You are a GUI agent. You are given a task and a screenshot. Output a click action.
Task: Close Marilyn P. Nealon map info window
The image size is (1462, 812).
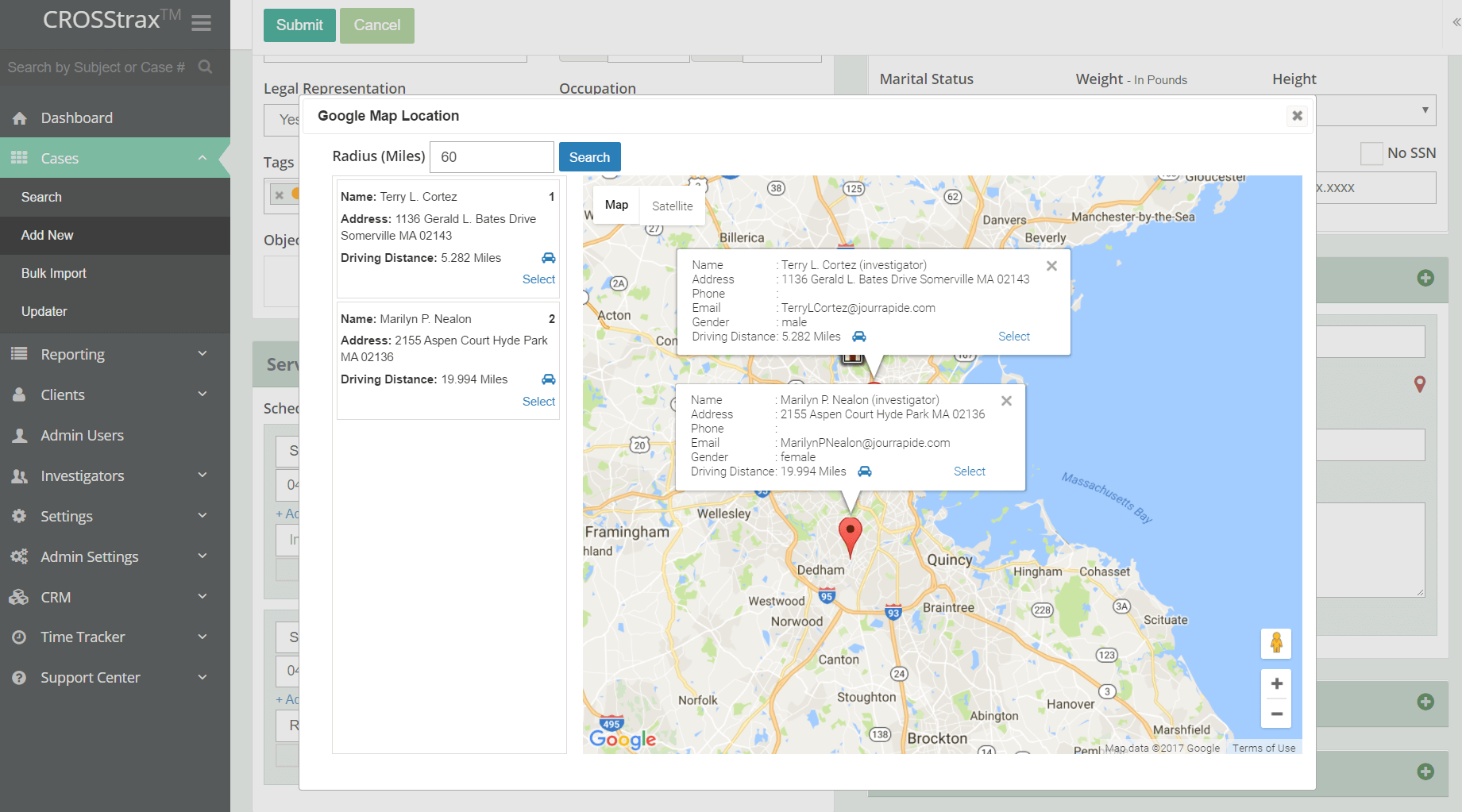click(1006, 401)
